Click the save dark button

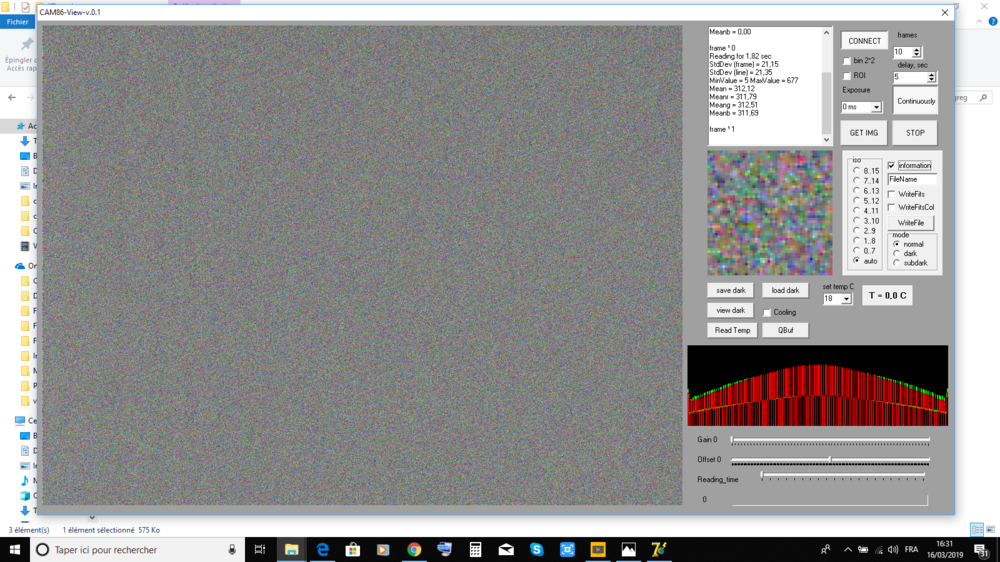[730, 290]
